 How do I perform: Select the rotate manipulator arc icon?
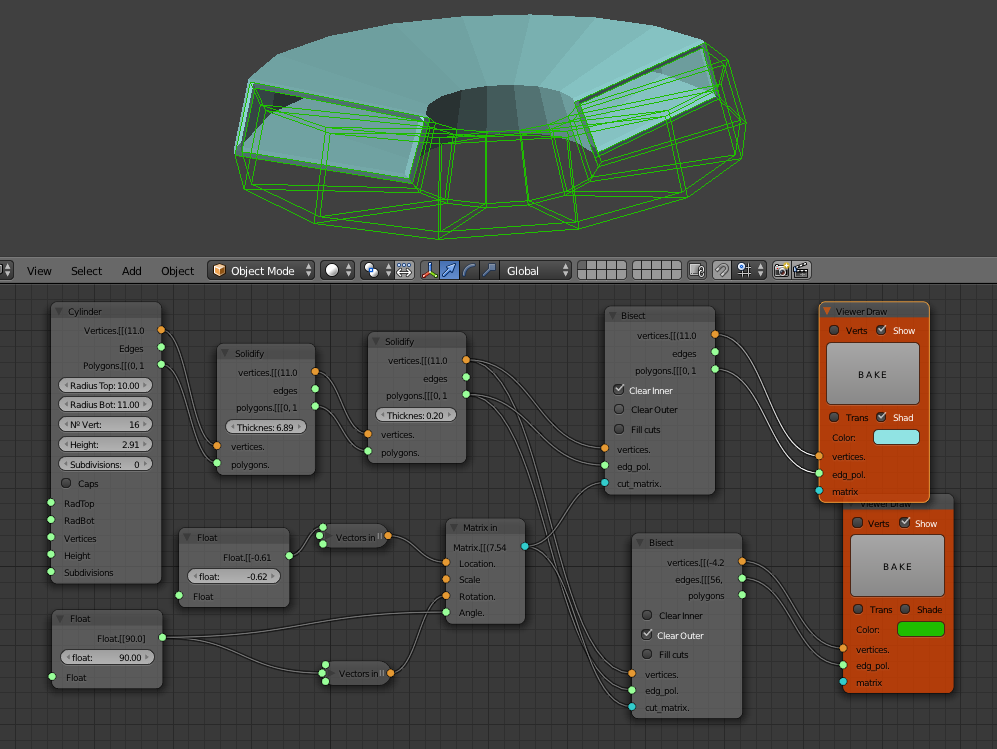tap(469, 270)
